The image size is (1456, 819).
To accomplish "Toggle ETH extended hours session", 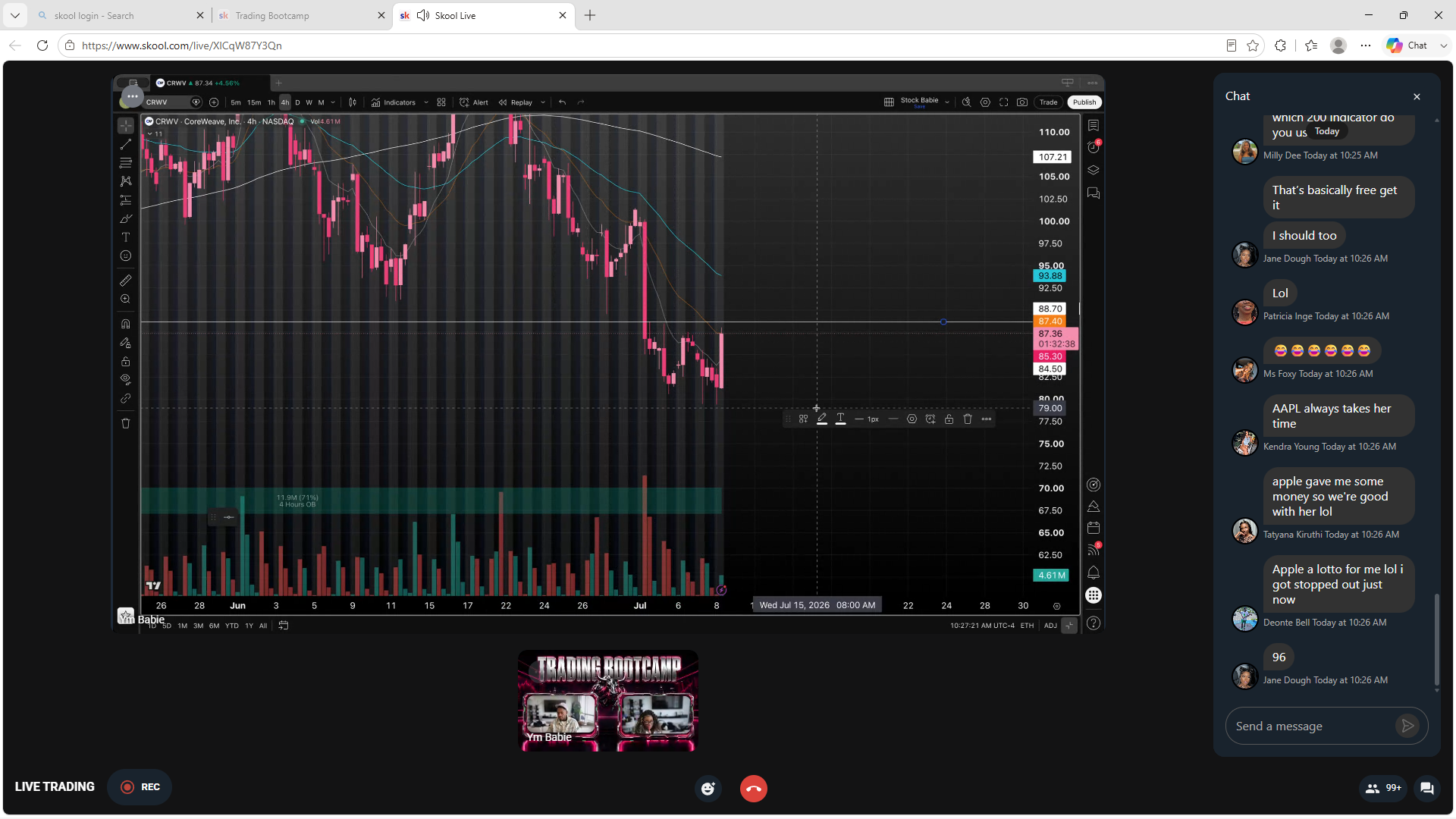I will pyautogui.click(x=1027, y=626).
